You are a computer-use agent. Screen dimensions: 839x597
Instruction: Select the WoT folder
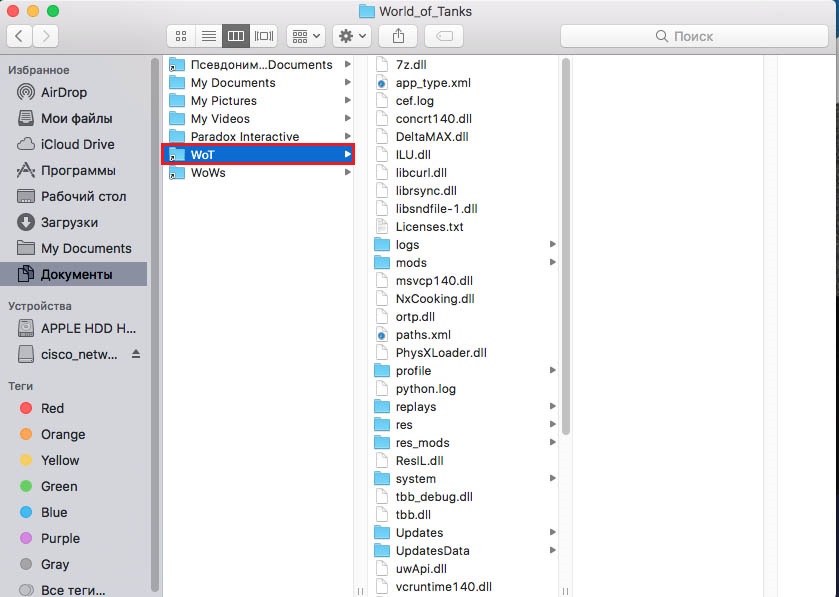(259, 155)
